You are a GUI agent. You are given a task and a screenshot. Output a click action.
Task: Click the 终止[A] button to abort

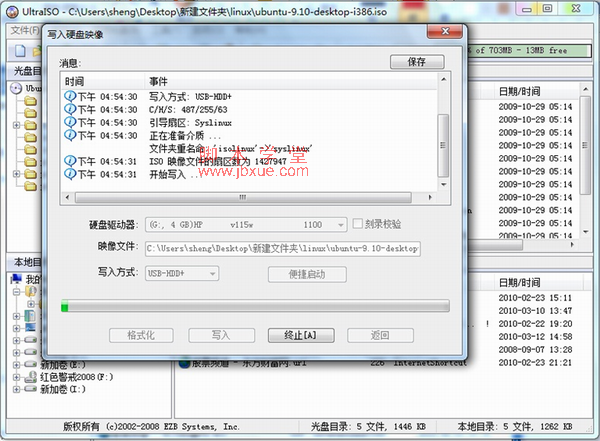pos(301,335)
